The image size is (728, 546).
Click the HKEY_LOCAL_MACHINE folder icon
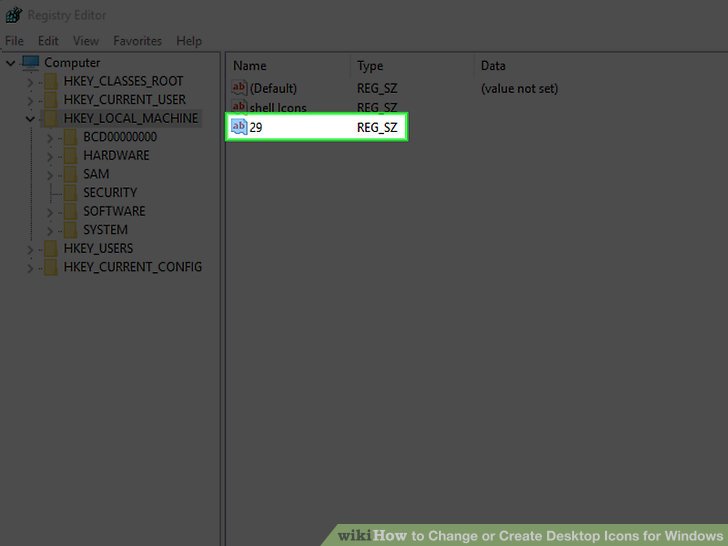[51, 118]
